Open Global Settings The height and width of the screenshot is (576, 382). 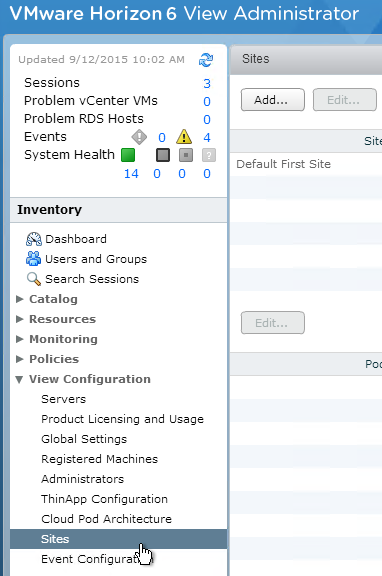coord(84,439)
